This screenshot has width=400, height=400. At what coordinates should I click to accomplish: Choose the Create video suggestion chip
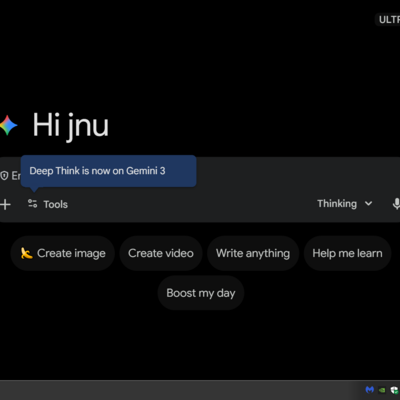161,253
